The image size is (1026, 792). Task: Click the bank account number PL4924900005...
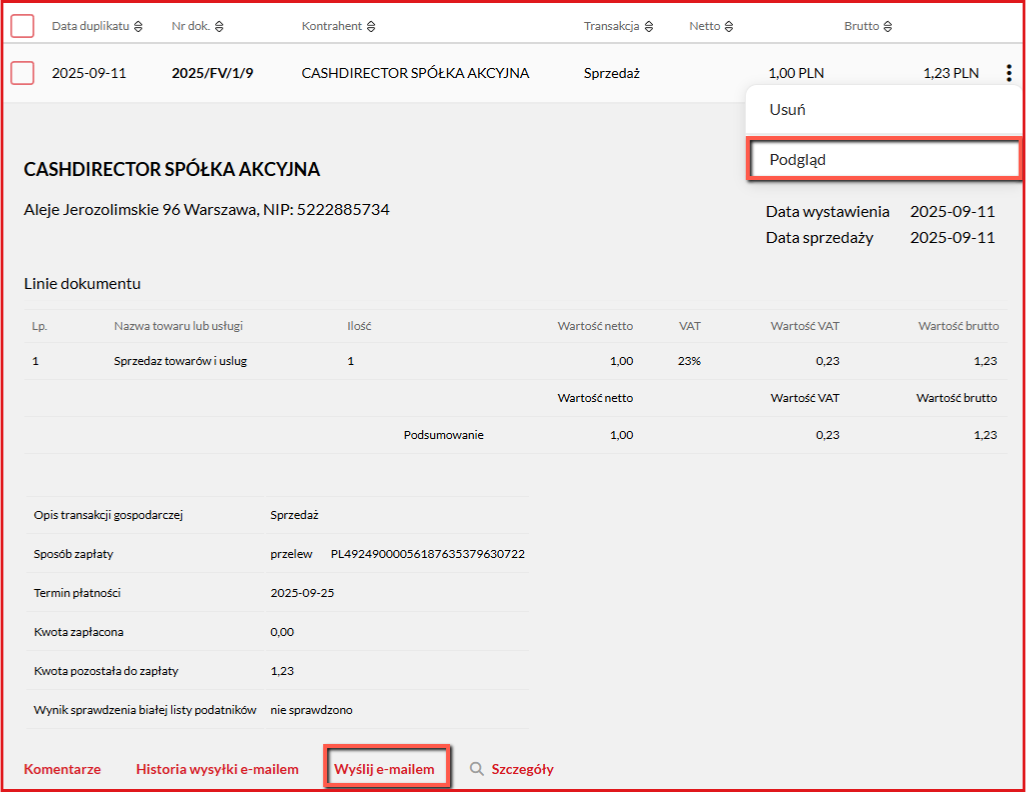(x=427, y=554)
